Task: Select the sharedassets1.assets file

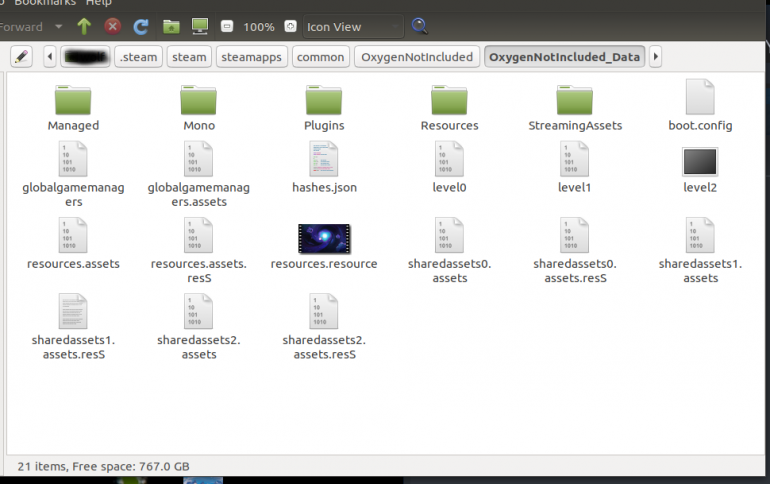Action: click(x=700, y=250)
